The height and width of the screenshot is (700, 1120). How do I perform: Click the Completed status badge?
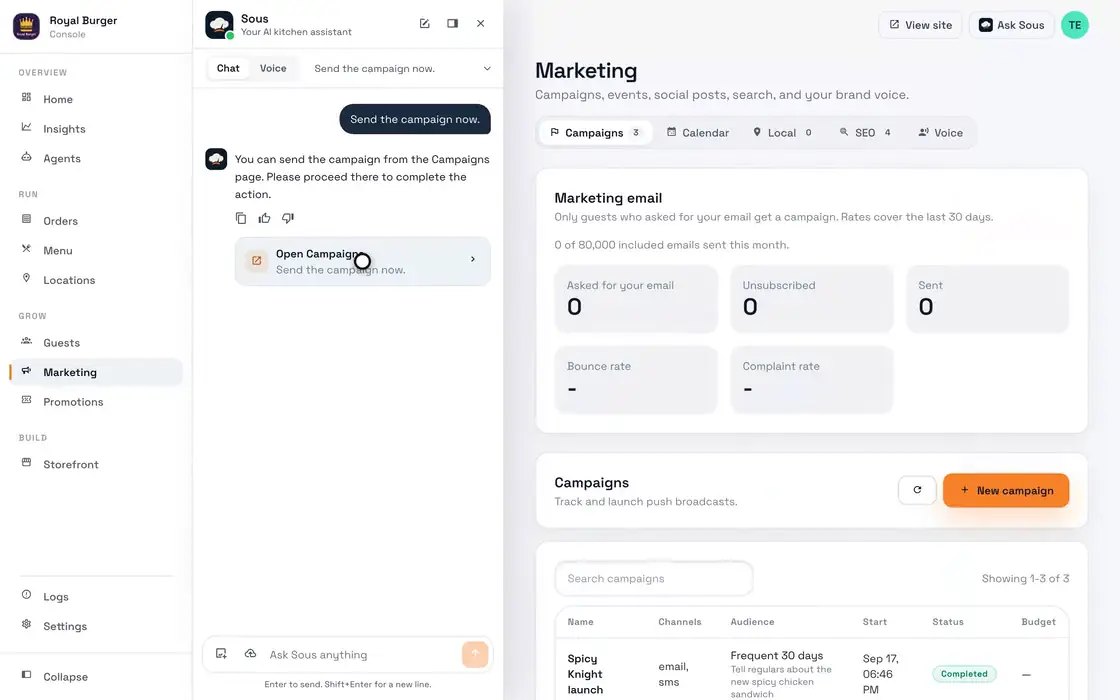pyautogui.click(x=964, y=674)
